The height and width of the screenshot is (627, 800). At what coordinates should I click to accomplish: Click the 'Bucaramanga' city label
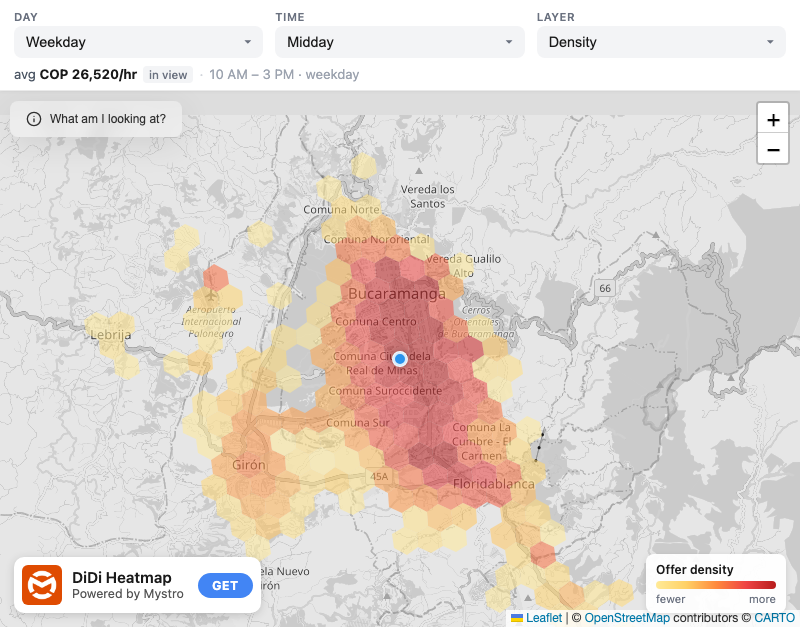[397, 294]
